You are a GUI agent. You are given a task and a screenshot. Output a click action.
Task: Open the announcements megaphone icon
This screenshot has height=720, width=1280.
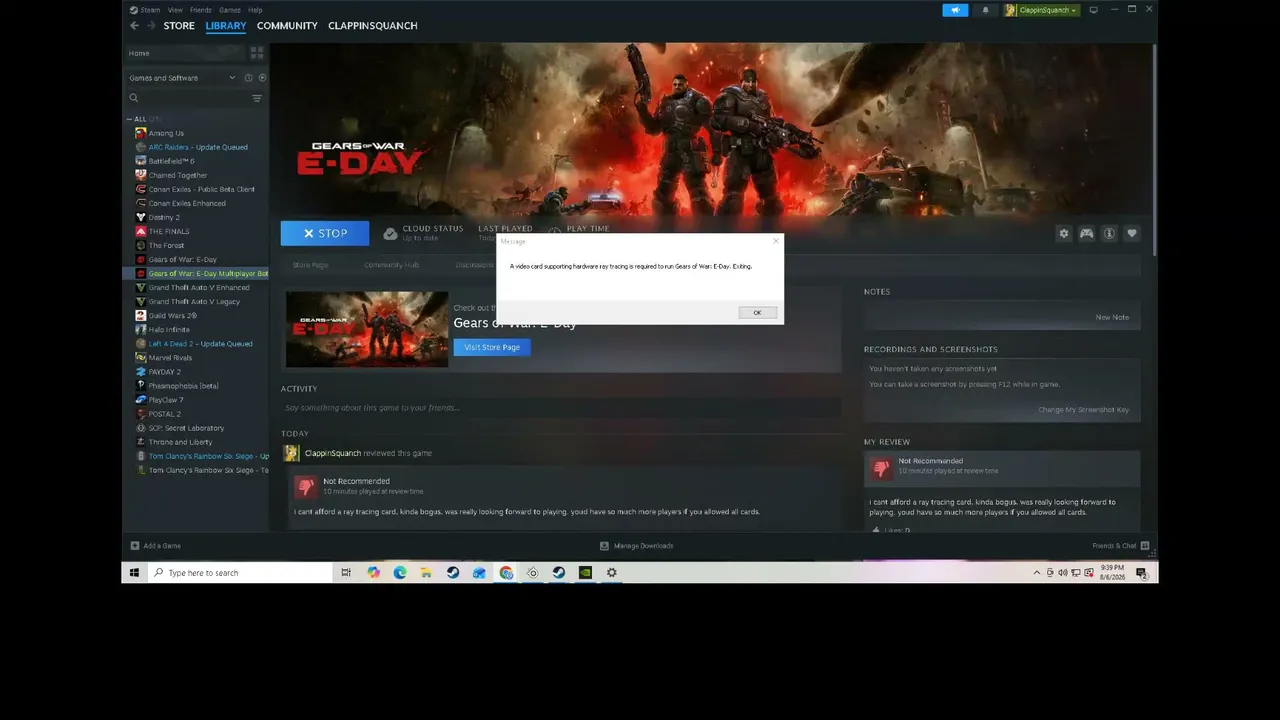[955, 10]
